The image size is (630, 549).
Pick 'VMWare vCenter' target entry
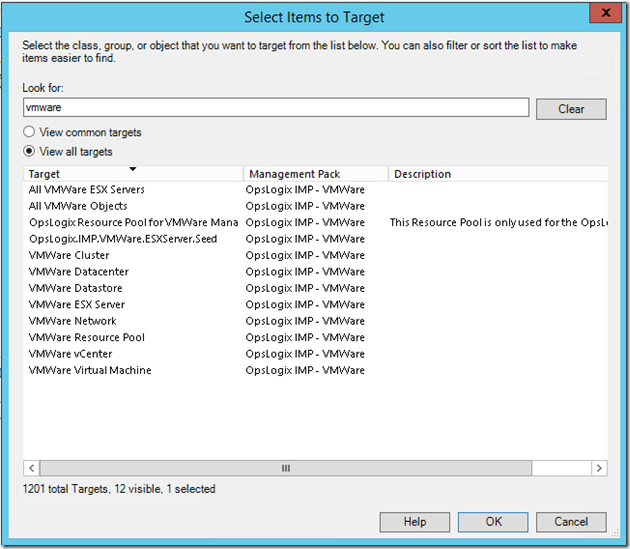coord(71,354)
